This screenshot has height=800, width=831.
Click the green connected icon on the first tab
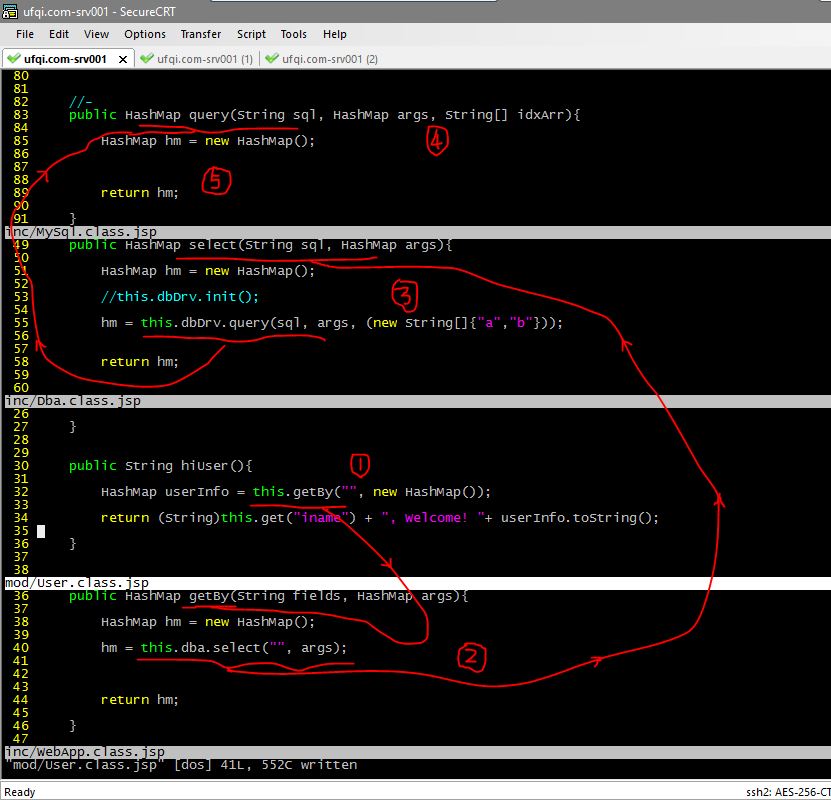point(13,59)
